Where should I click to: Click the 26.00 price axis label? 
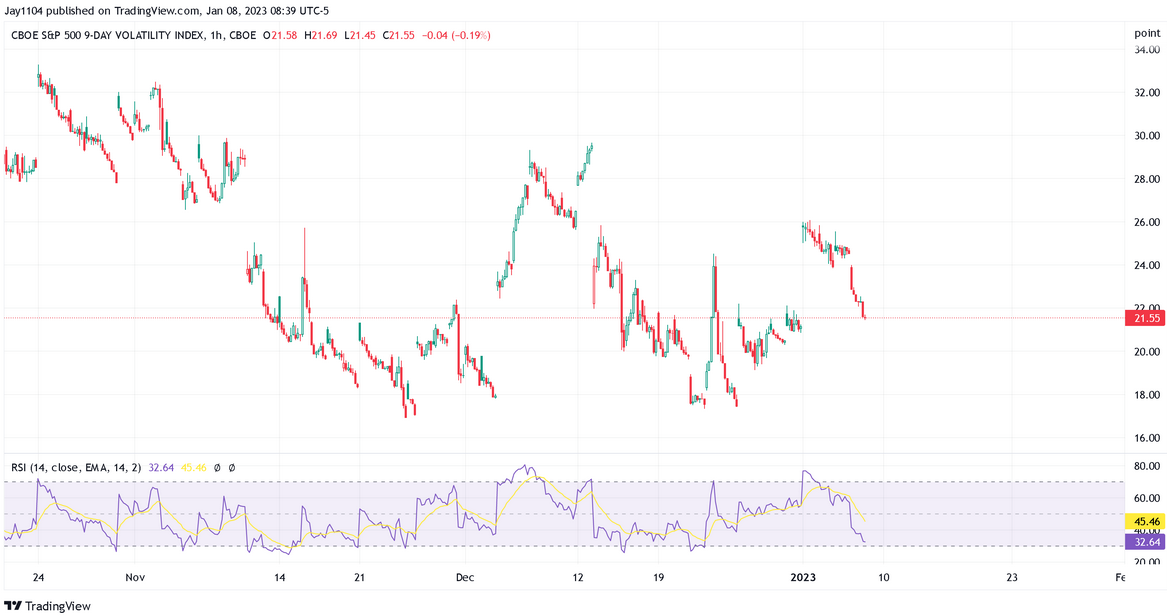click(x=1147, y=222)
